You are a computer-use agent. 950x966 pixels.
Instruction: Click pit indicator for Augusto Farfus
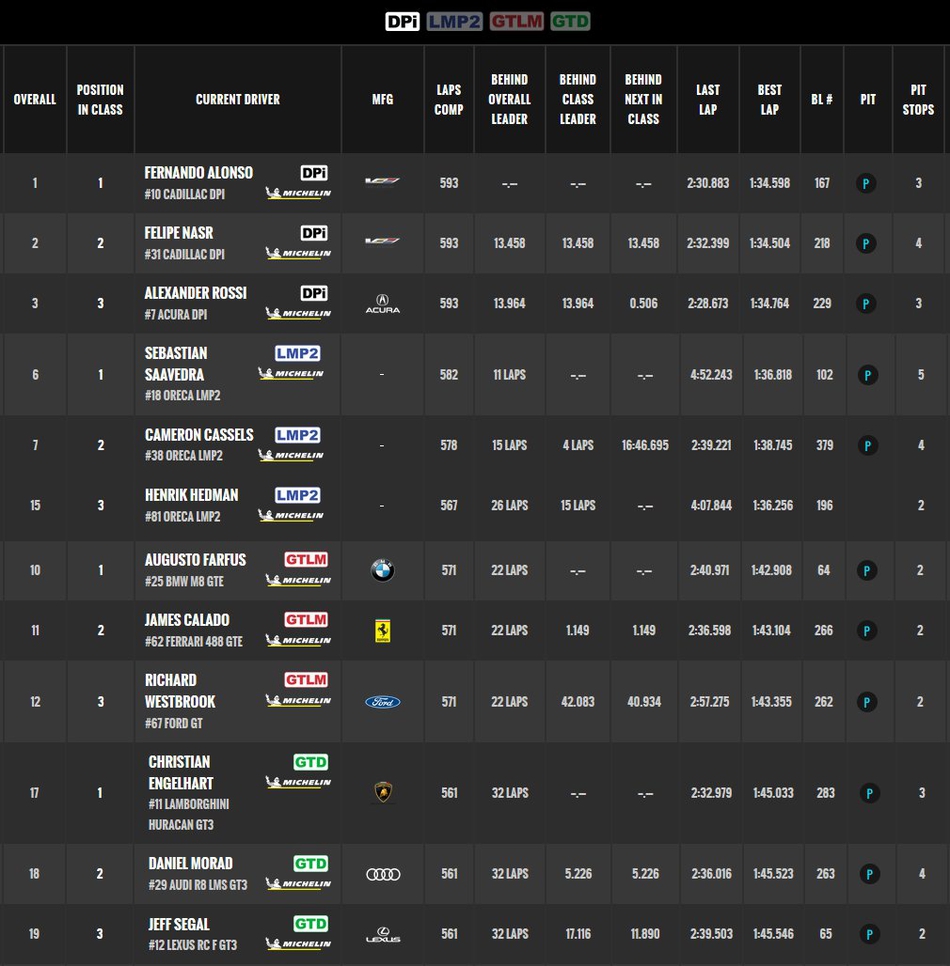[x=867, y=570]
